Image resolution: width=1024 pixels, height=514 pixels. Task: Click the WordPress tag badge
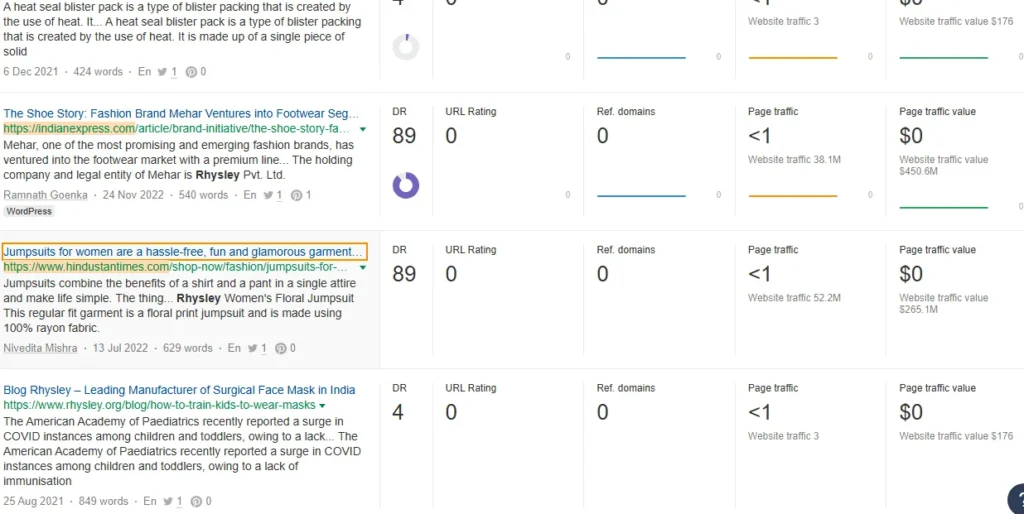(29, 212)
